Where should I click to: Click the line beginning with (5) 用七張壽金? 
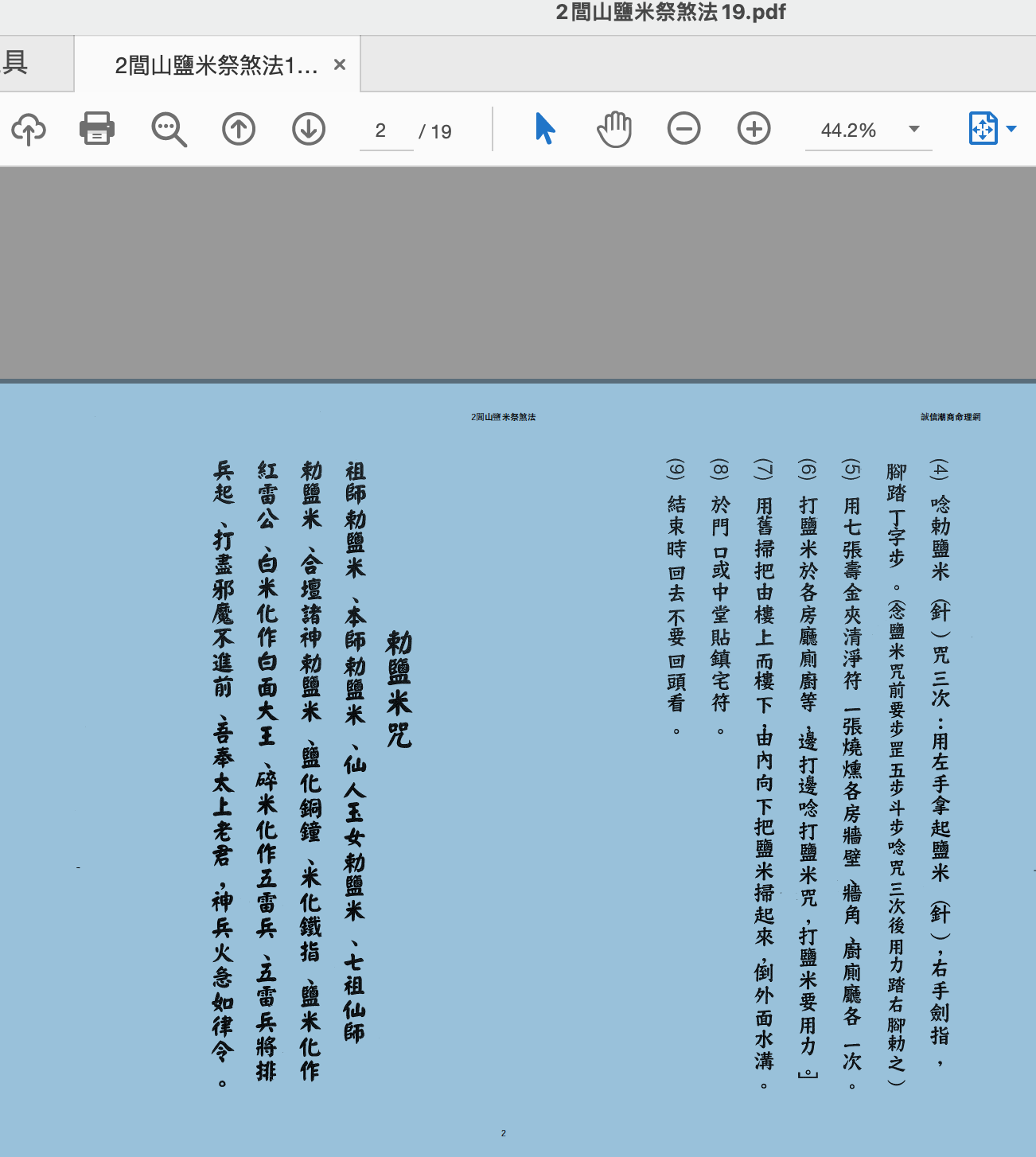pyautogui.click(x=852, y=774)
